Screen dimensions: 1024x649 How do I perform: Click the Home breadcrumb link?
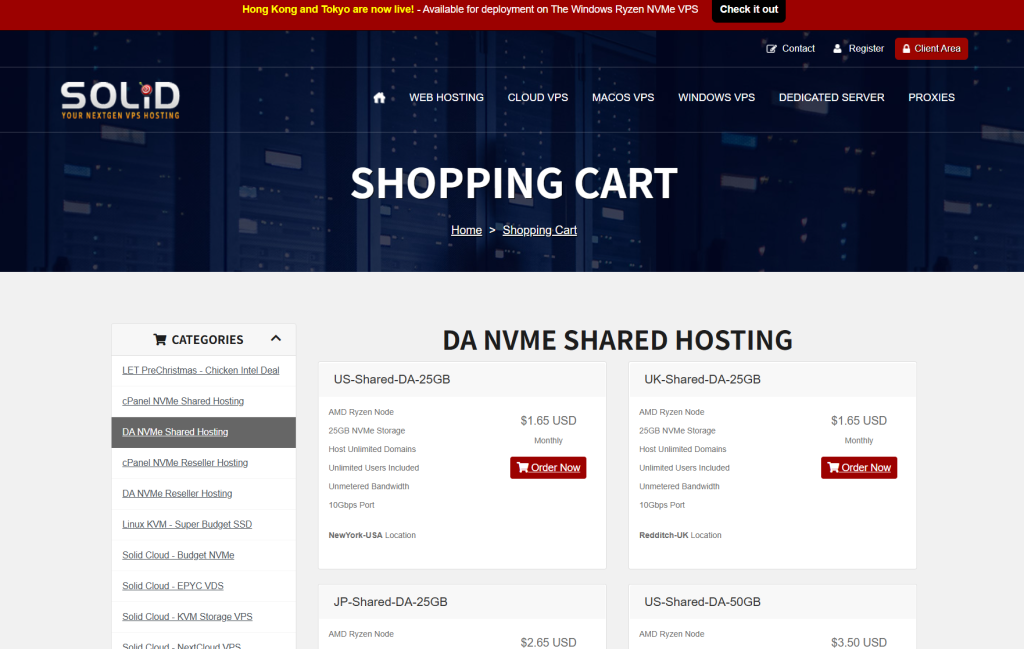pos(466,230)
